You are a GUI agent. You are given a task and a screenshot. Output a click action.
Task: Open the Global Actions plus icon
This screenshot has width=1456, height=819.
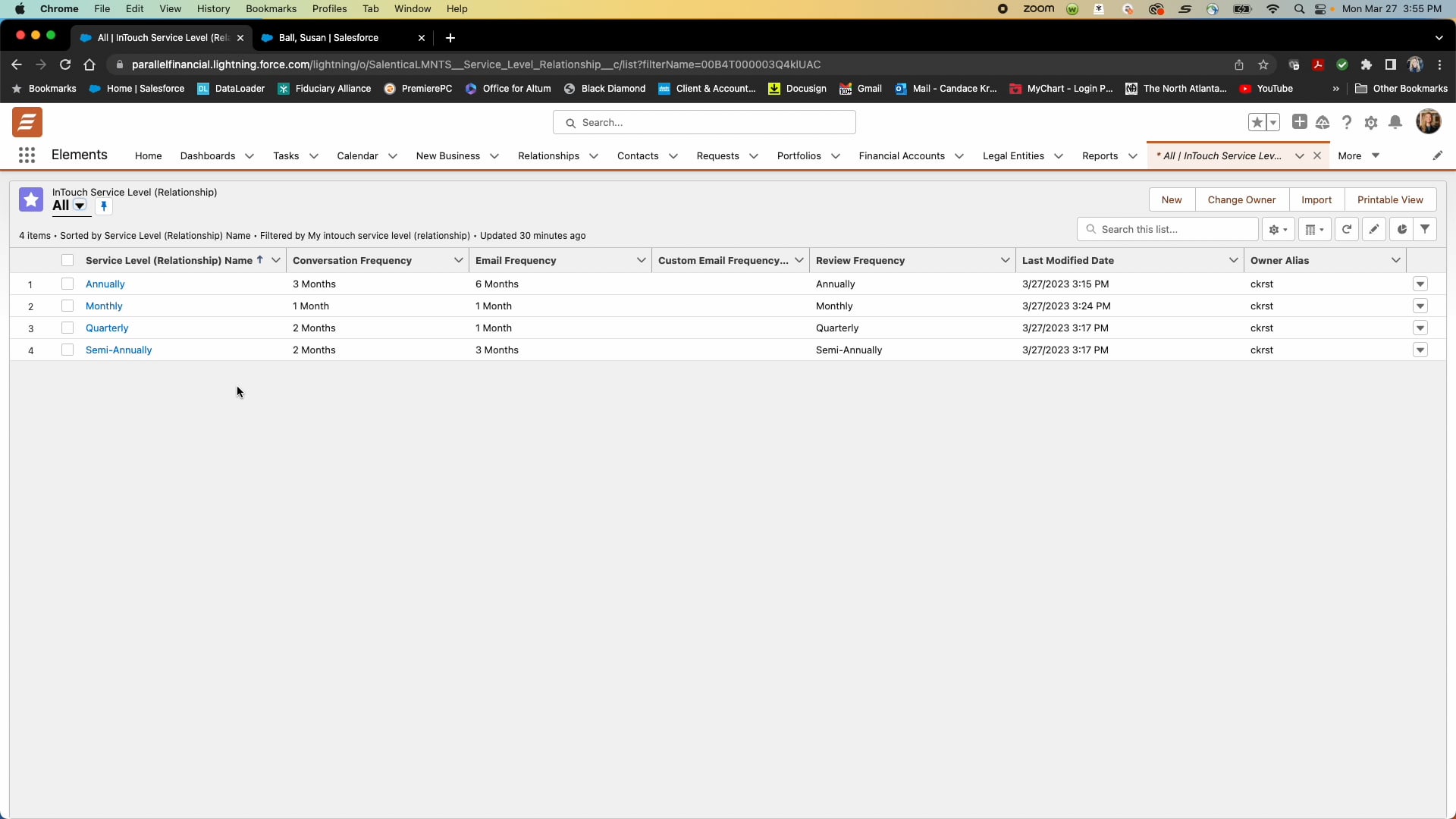tap(1299, 122)
